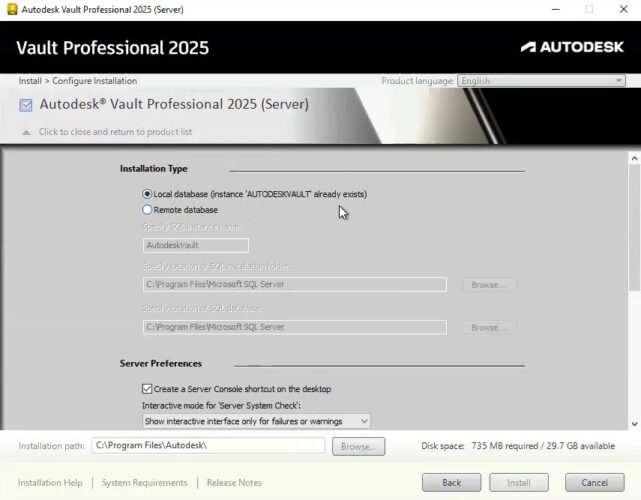Click the Installation Type section heading
The width and height of the screenshot is (641, 500).
point(154,168)
